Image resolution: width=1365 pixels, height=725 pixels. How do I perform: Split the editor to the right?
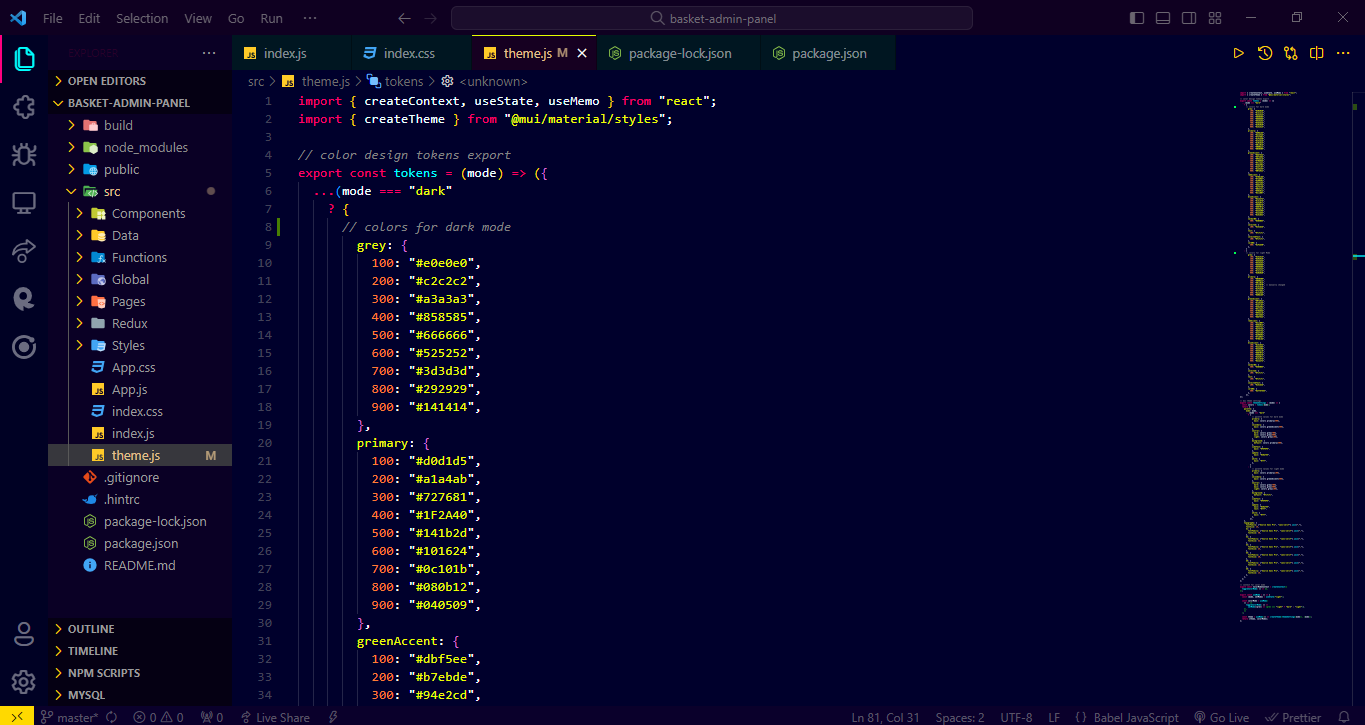[x=1317, y=53]
